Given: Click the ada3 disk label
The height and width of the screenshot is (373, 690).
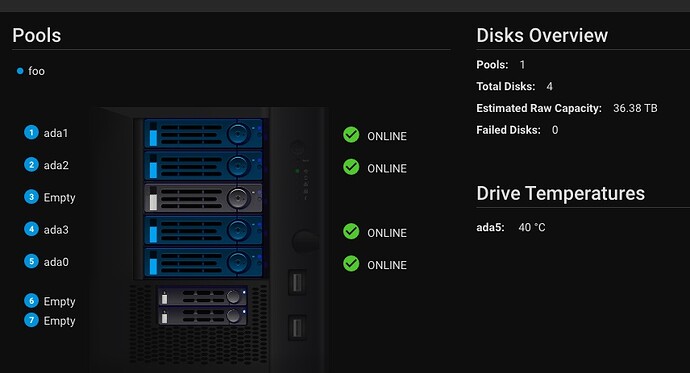Looking at the screenshot, I should [56, 229].
